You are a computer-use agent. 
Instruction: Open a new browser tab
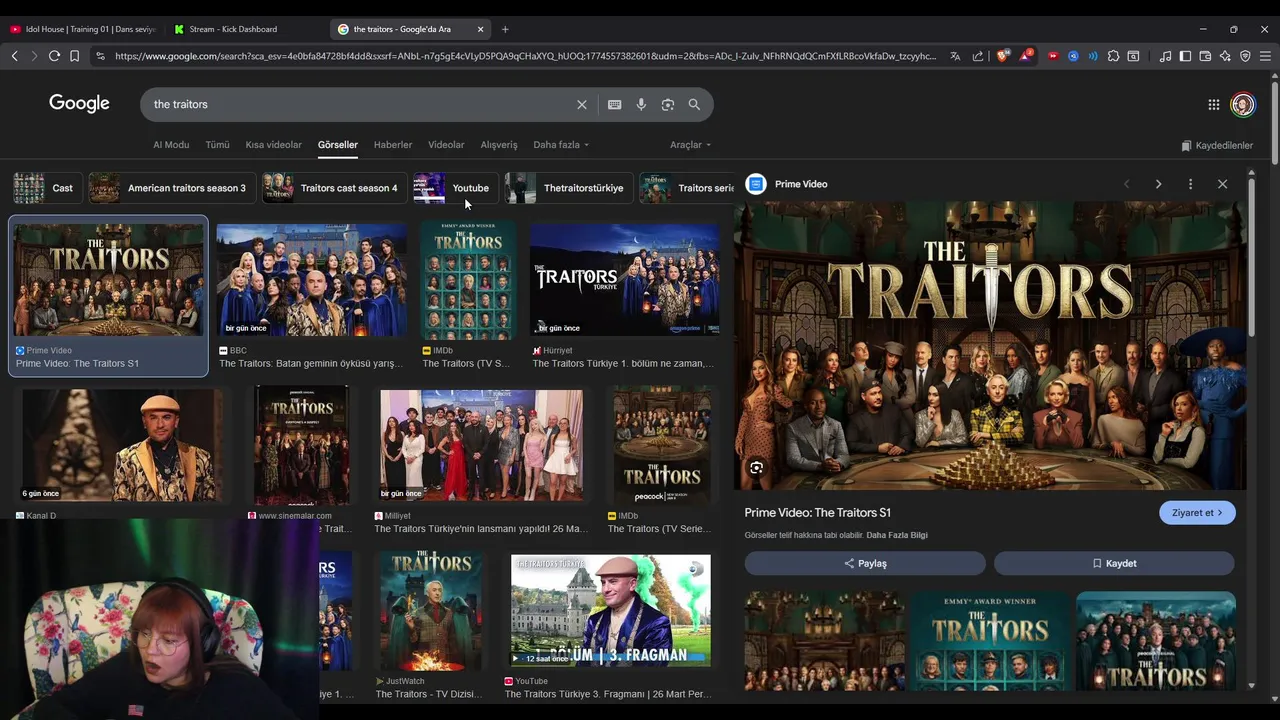click(x=505, y=29)
